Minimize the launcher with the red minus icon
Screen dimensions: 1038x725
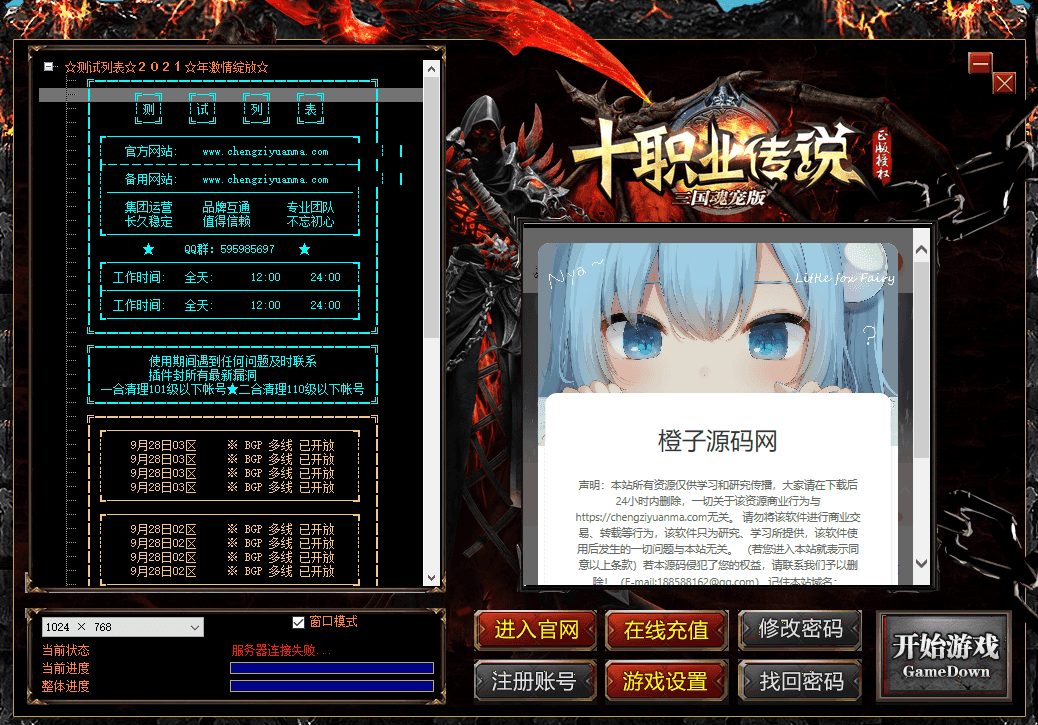(980, 64)
